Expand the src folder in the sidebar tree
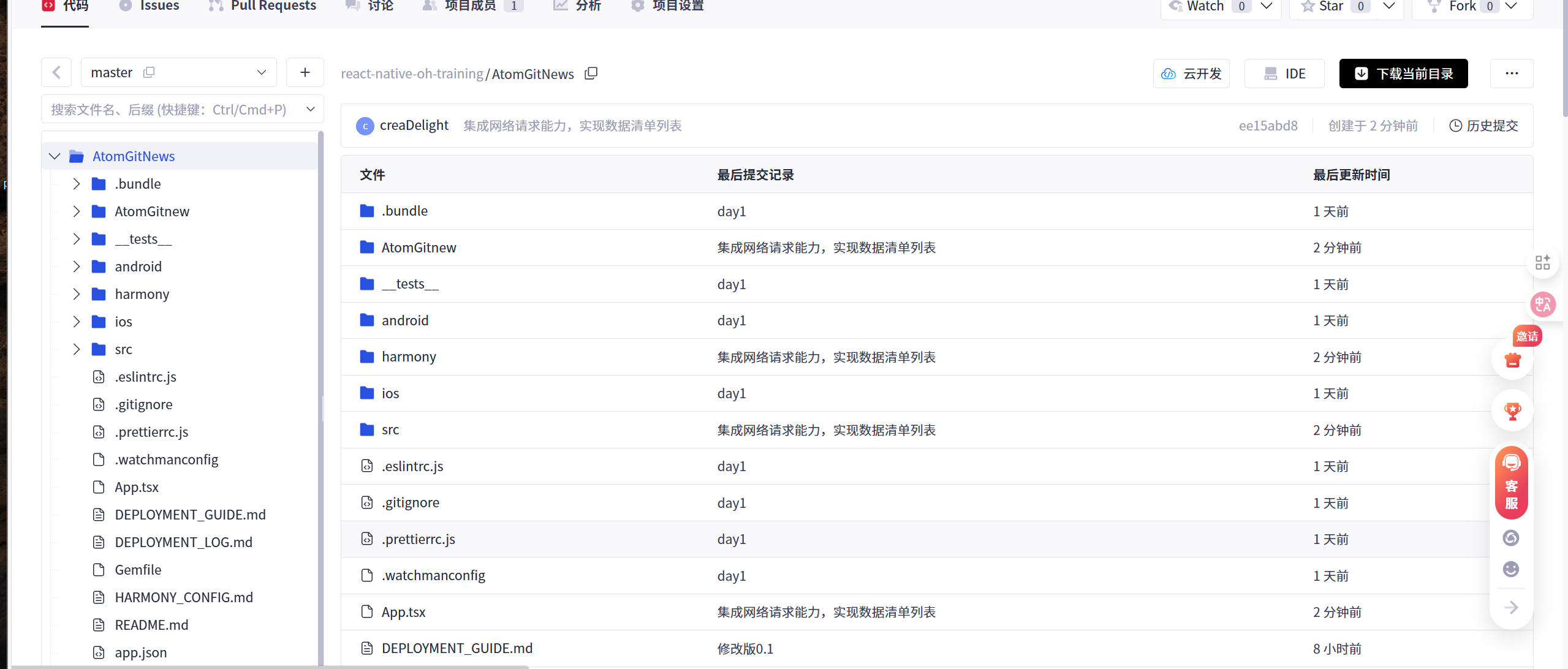 click(77, 349)
